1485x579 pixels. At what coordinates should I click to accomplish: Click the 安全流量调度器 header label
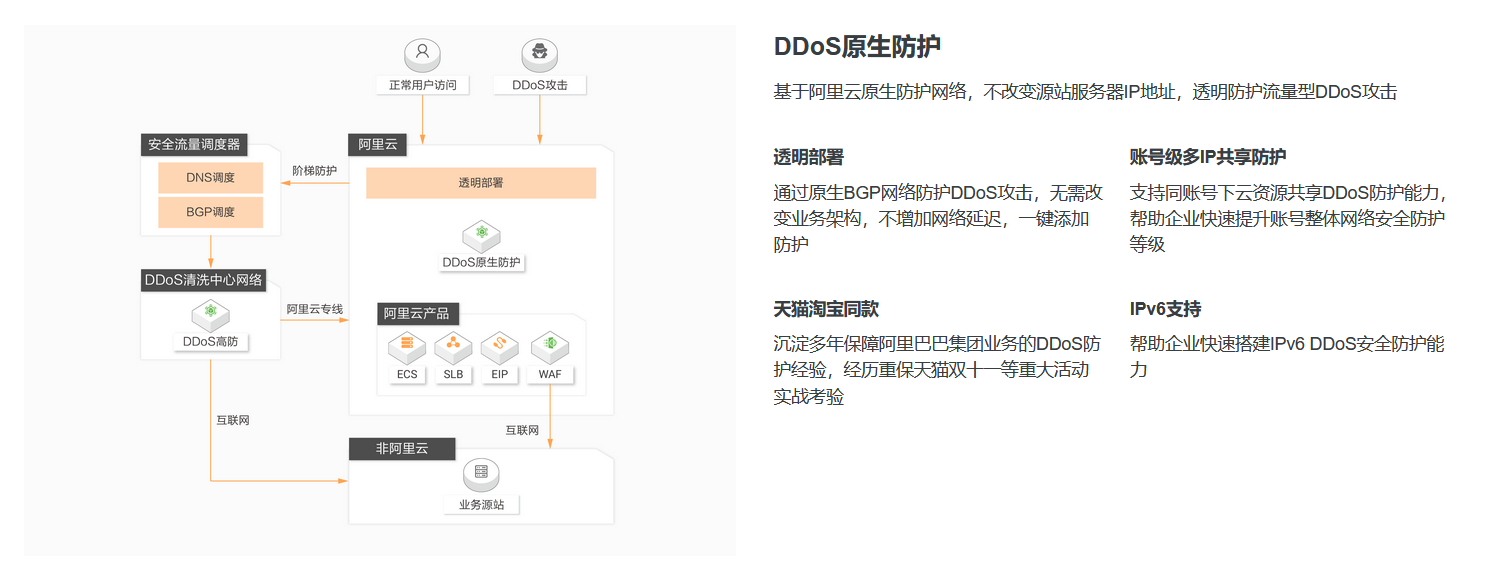coord(194,145)
